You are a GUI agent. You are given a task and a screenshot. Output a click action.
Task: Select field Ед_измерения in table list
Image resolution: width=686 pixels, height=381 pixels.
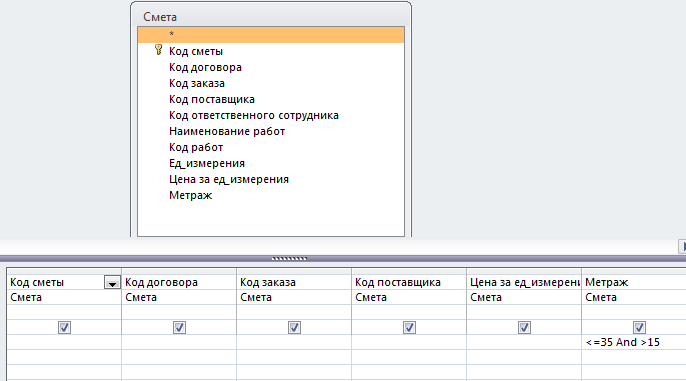(x=206, y=163)
